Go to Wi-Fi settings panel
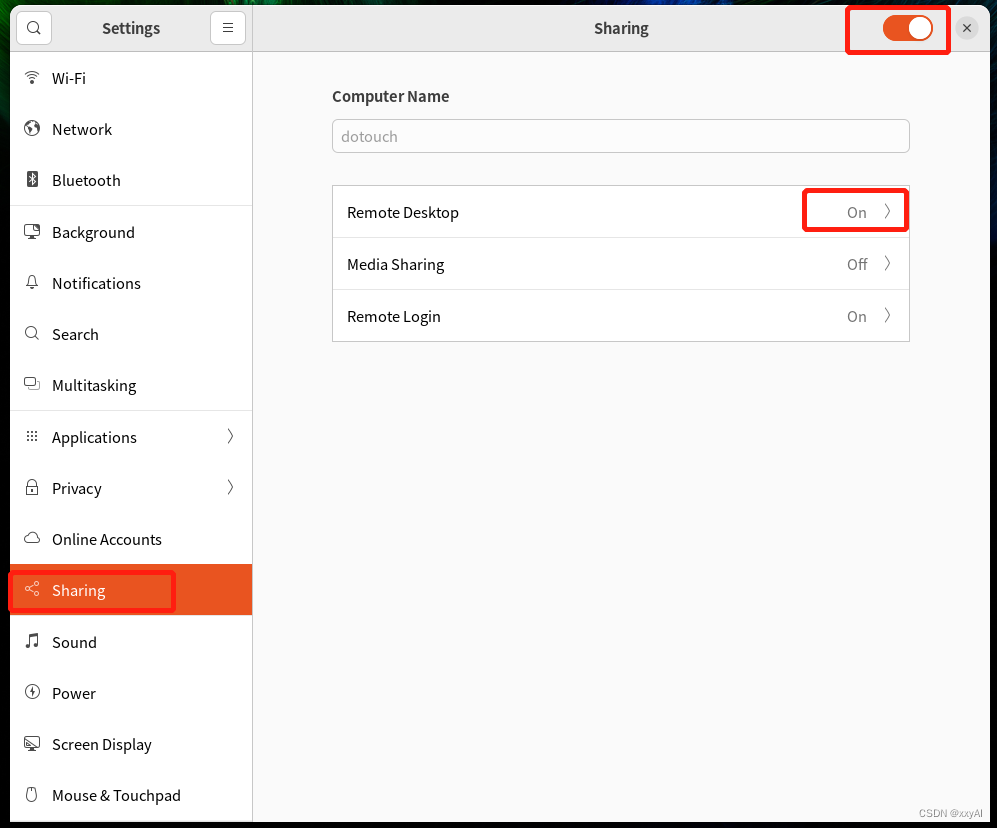The height and width of the screenshot is (828, 997). (131, 78)
